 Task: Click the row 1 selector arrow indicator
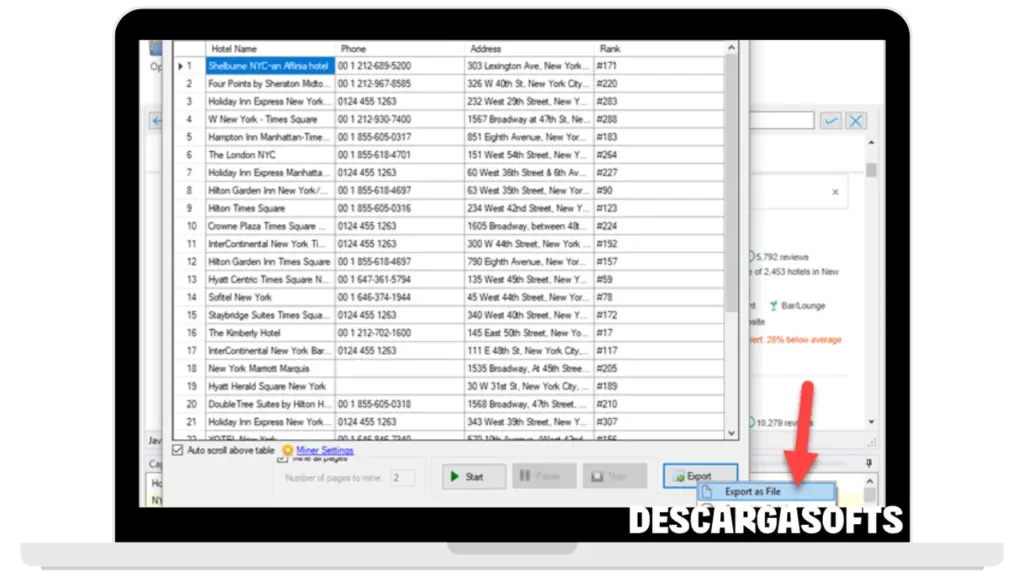click(180, 66)
